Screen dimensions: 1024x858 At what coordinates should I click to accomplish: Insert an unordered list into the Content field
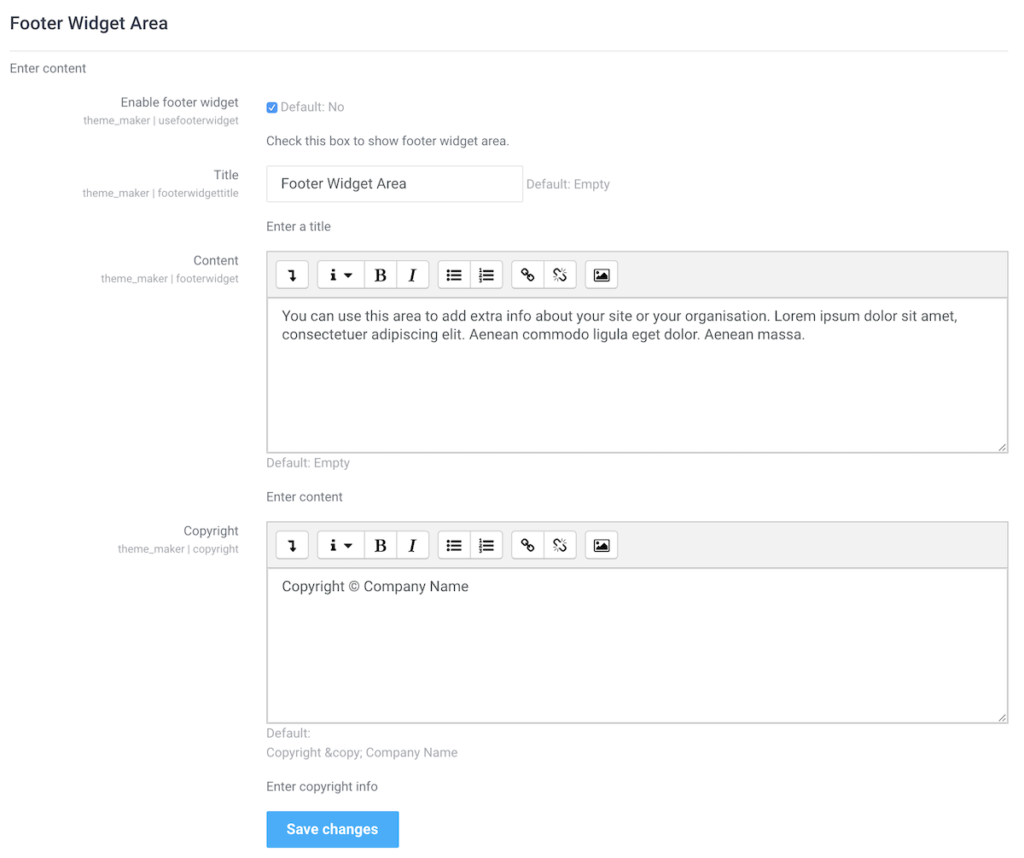453,274
